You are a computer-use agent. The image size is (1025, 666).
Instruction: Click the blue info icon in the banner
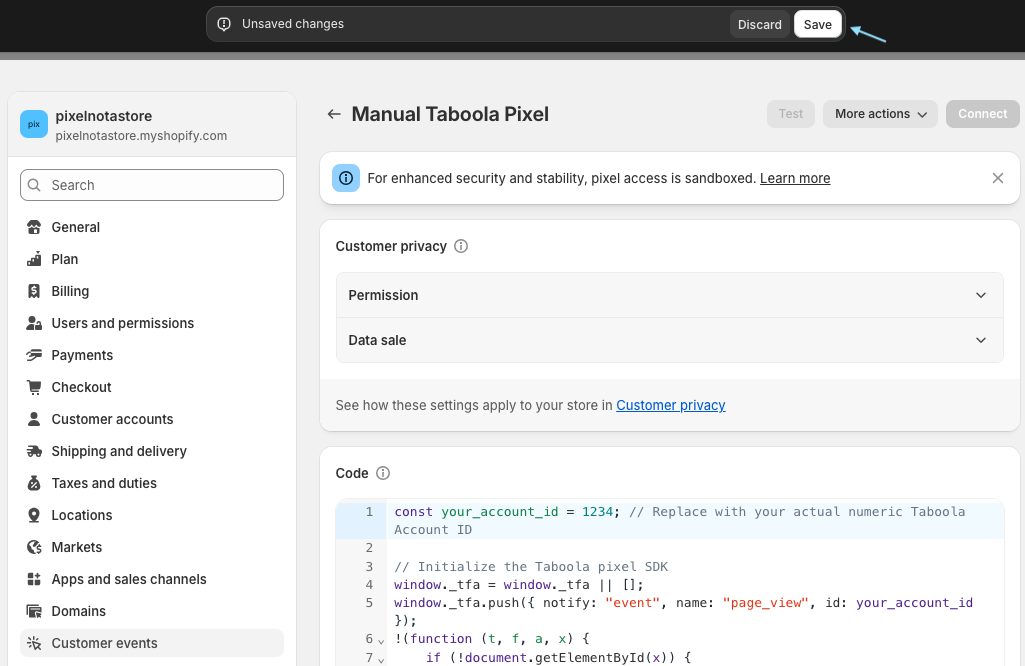point(346,178)
